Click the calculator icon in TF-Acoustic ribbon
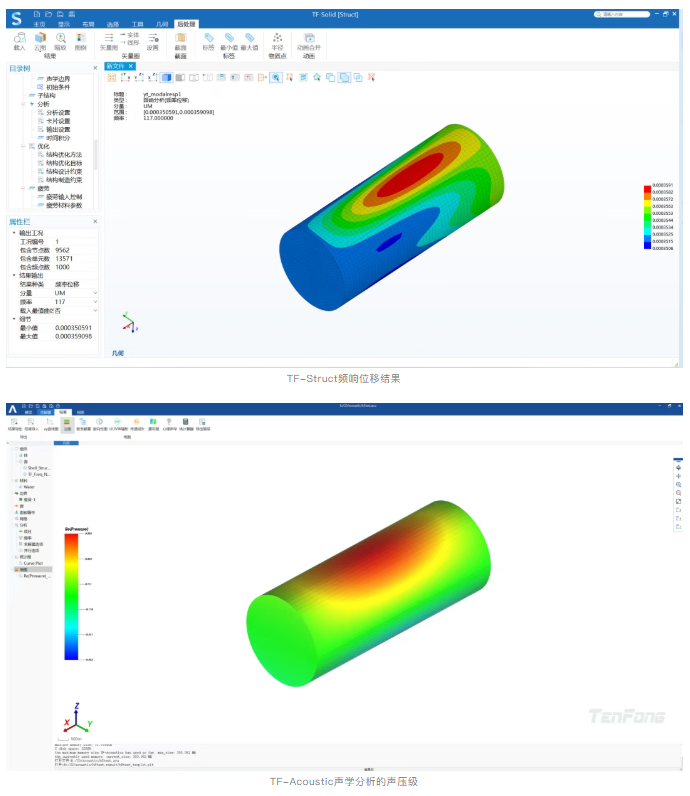The image size is (690, 796). [x=186, y=424]
